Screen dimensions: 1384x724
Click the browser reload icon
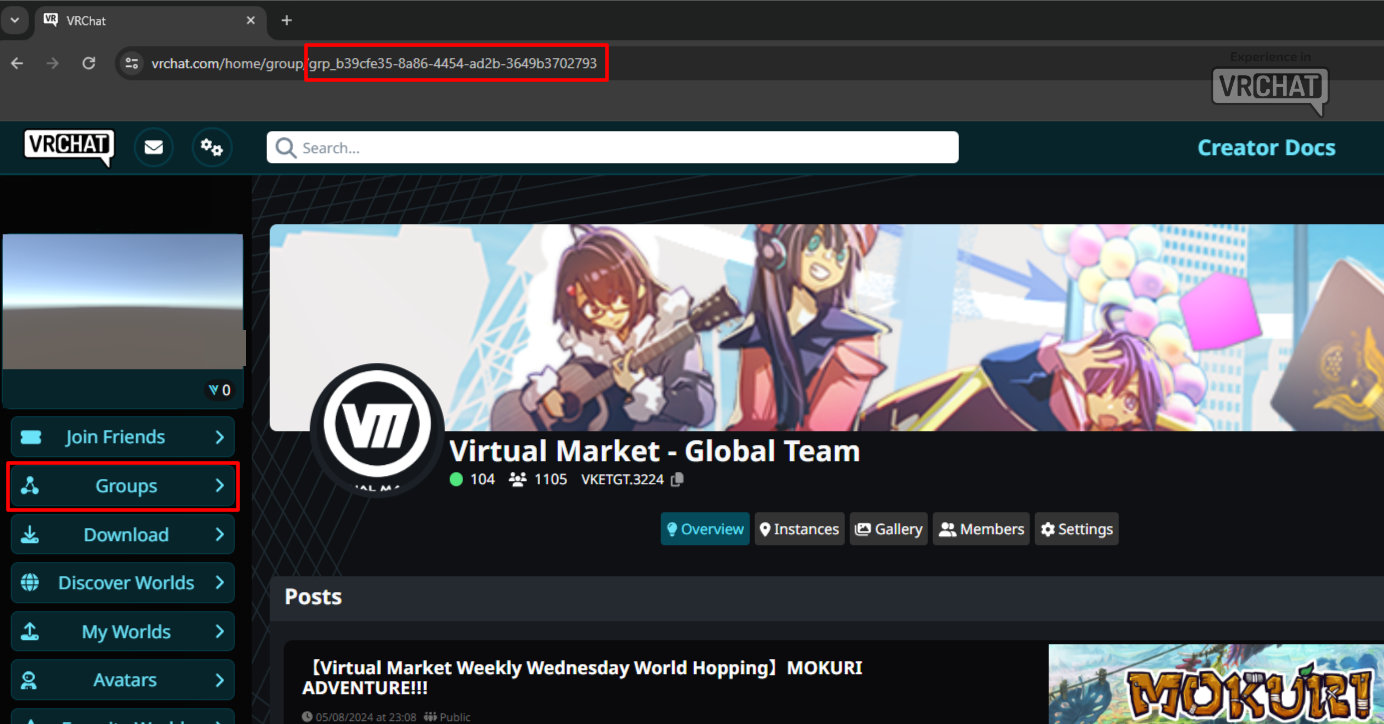click(x=89, y=63)
